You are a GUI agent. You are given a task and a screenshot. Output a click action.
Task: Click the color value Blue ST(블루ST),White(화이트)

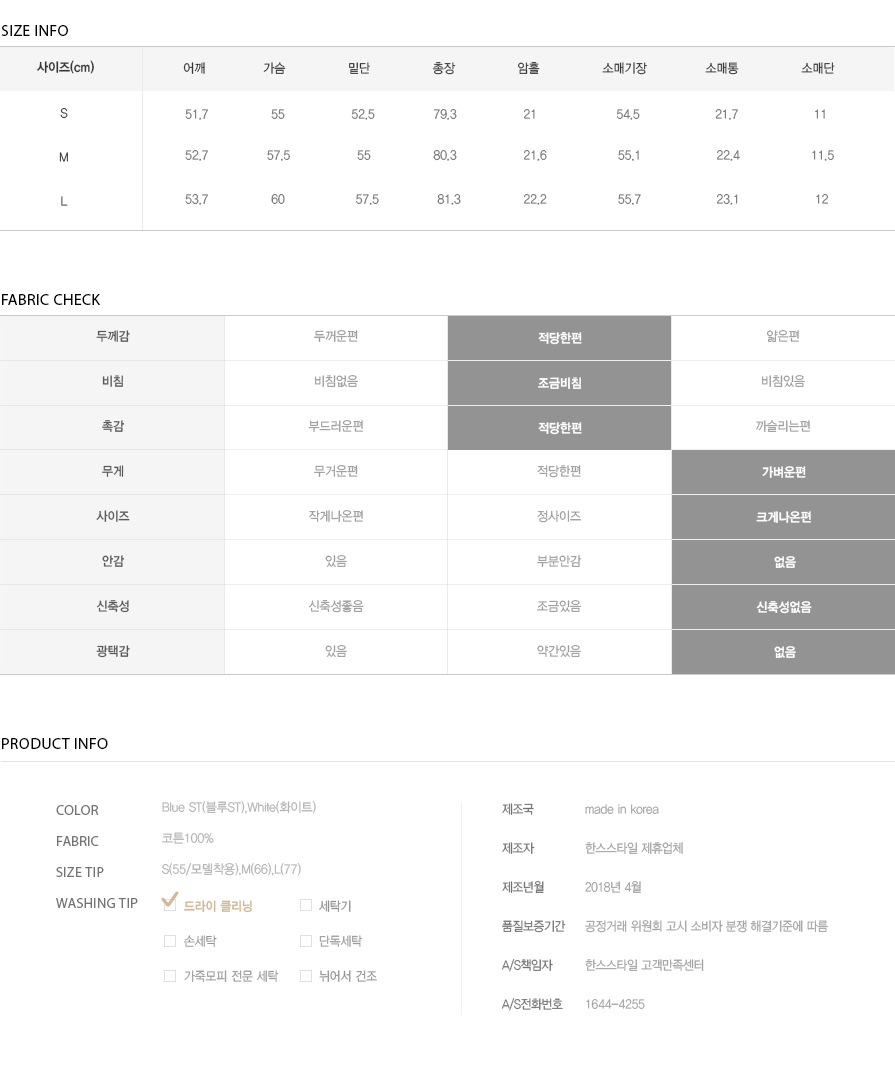coord(239,807)
